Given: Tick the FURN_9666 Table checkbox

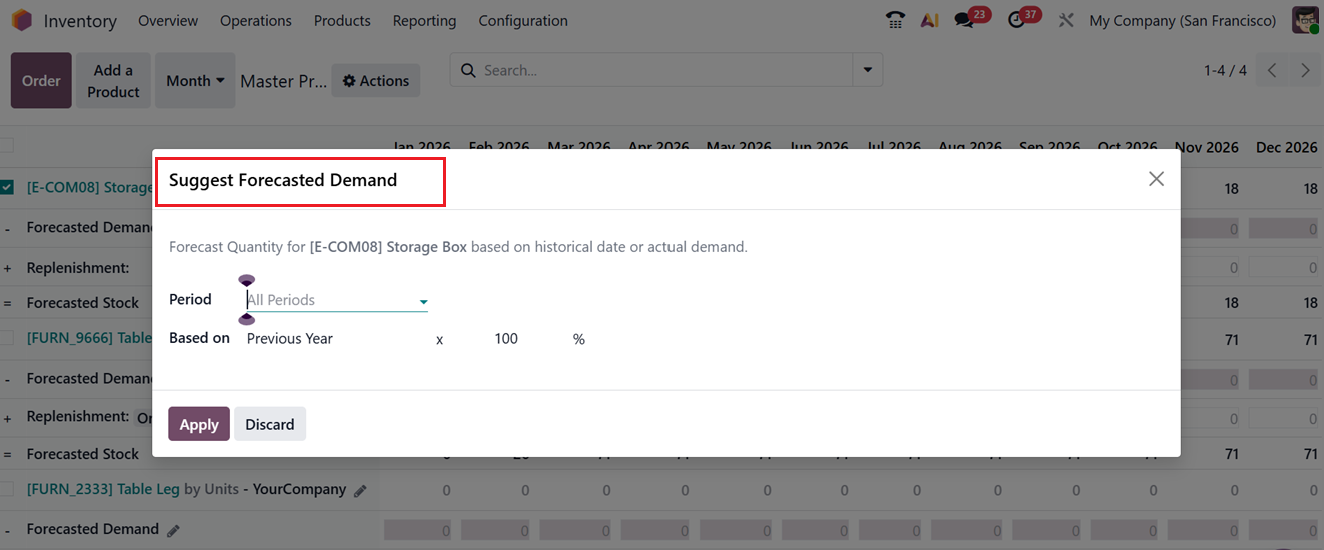Looking at the screenshot, I should click(x=7, y=338).
